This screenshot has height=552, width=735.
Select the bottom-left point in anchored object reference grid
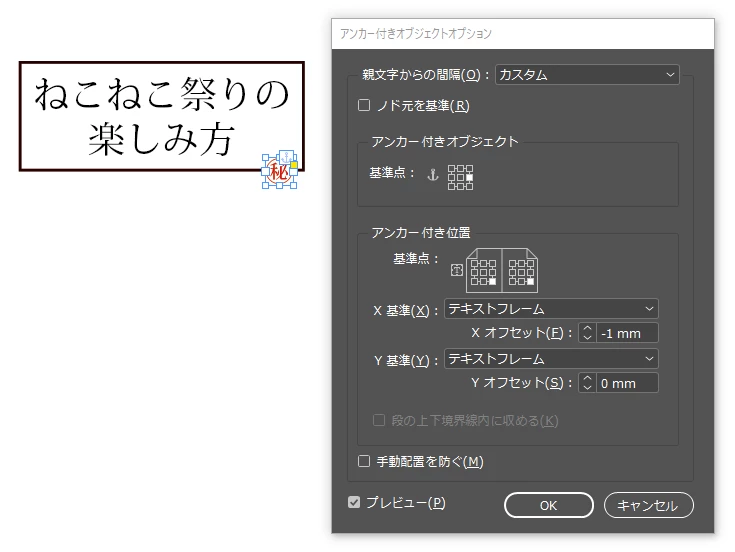click(451, 186)
